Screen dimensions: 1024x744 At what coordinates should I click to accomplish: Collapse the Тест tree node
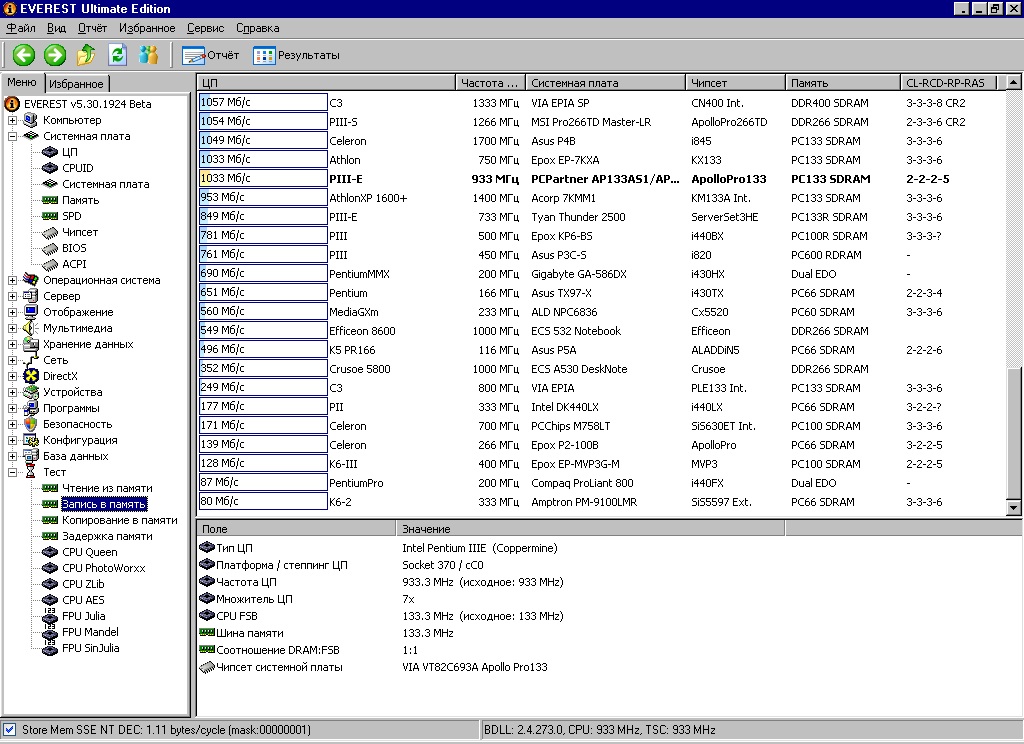[13, 472]
